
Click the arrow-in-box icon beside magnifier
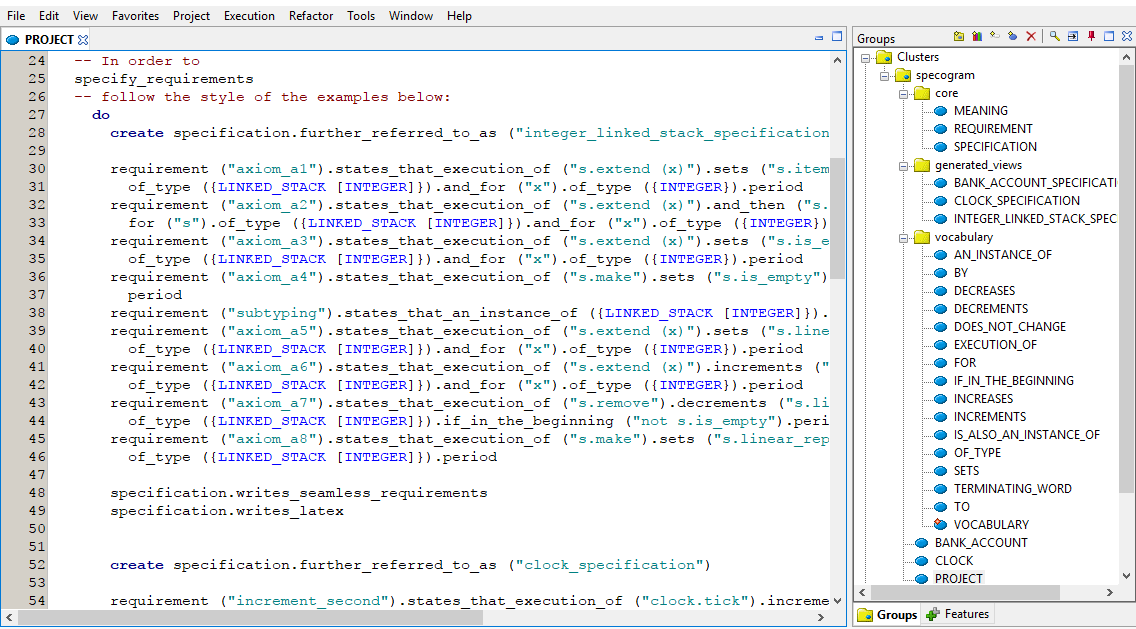1072,37
